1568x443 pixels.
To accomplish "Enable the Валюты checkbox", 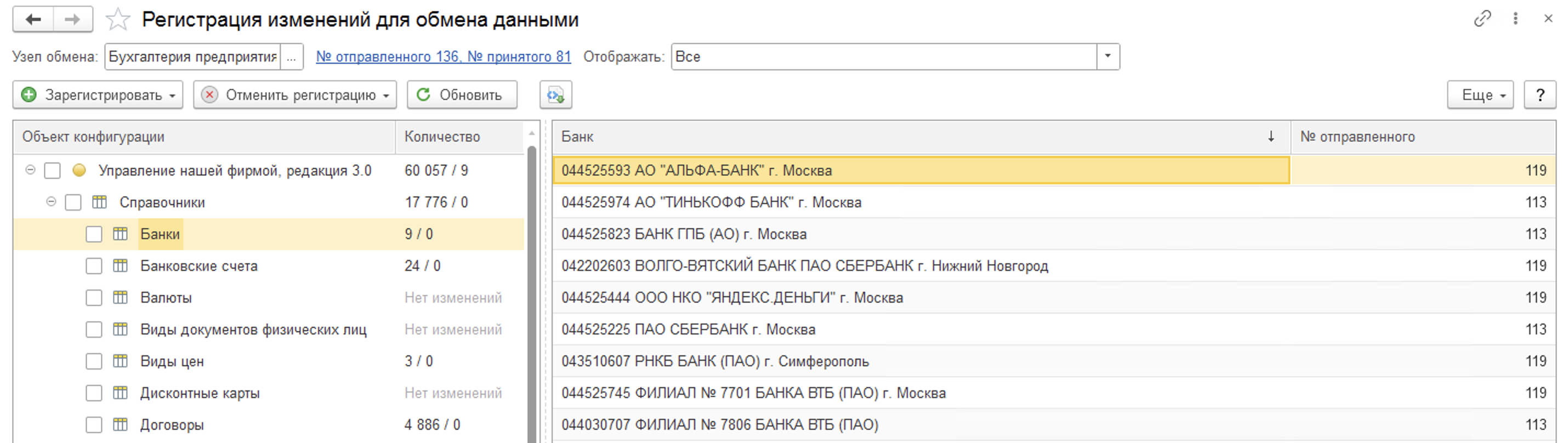I will (x=94, y=298).
